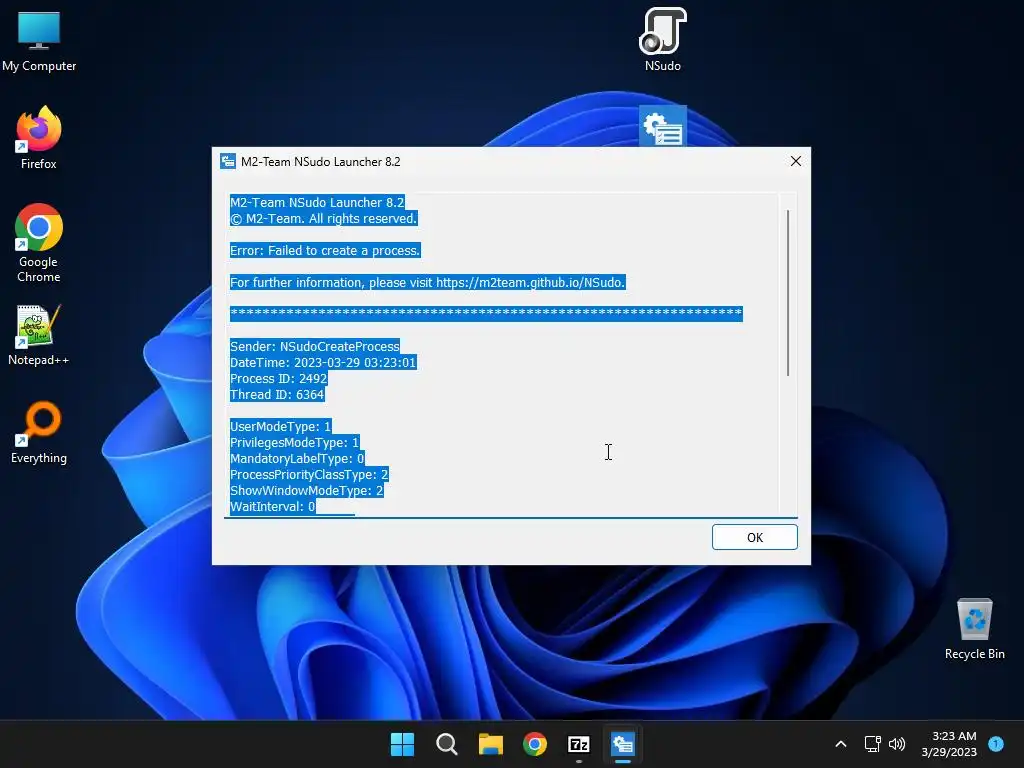This screenshot has width=1024, height=768.
Task: Open the network tray icon
Action: click(872, 744)
